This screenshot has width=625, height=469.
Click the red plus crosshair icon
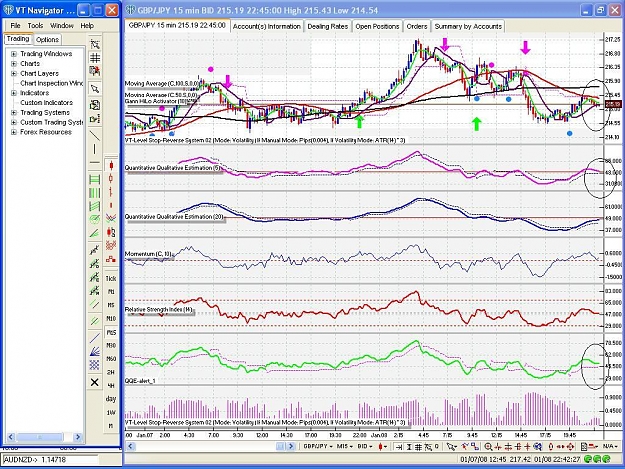[527, 447]
